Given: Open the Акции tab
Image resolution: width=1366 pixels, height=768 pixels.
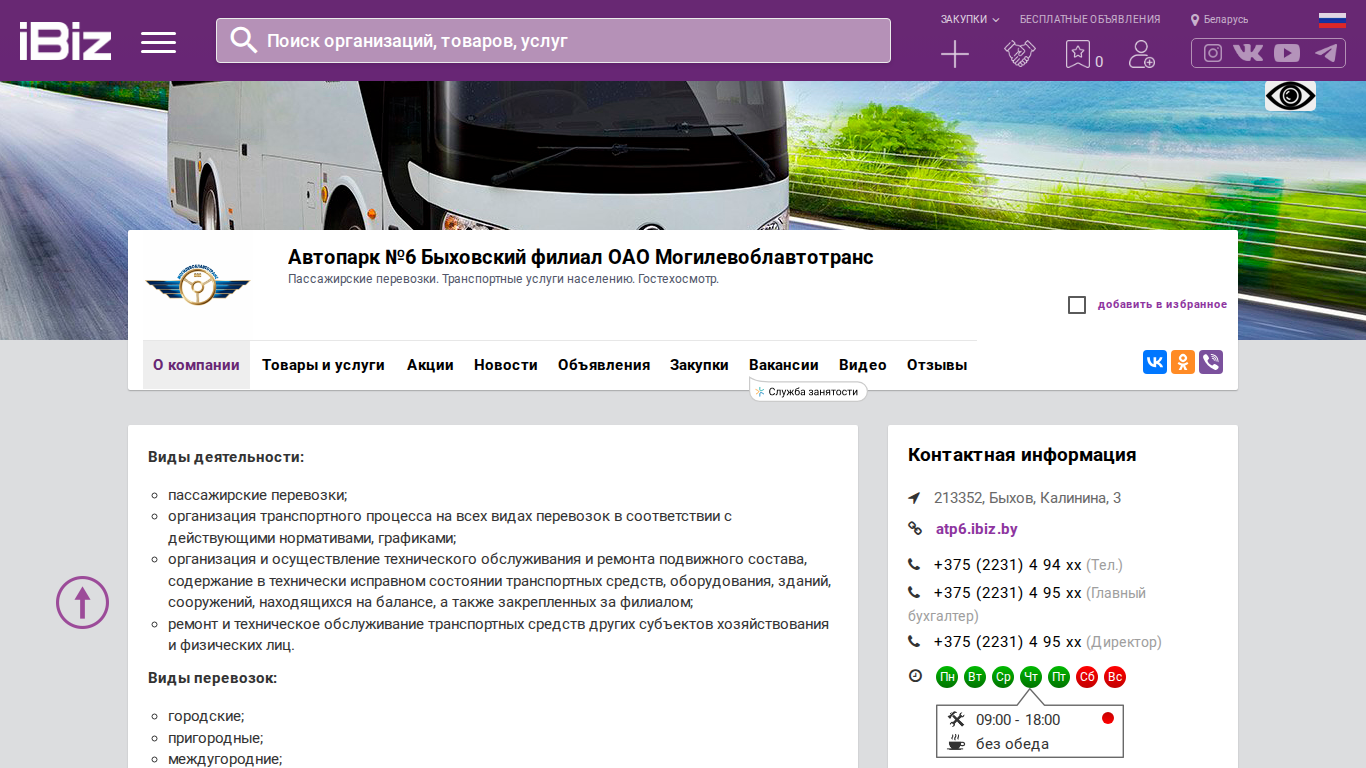Looking at the screenshot, I should pos(430,365).
